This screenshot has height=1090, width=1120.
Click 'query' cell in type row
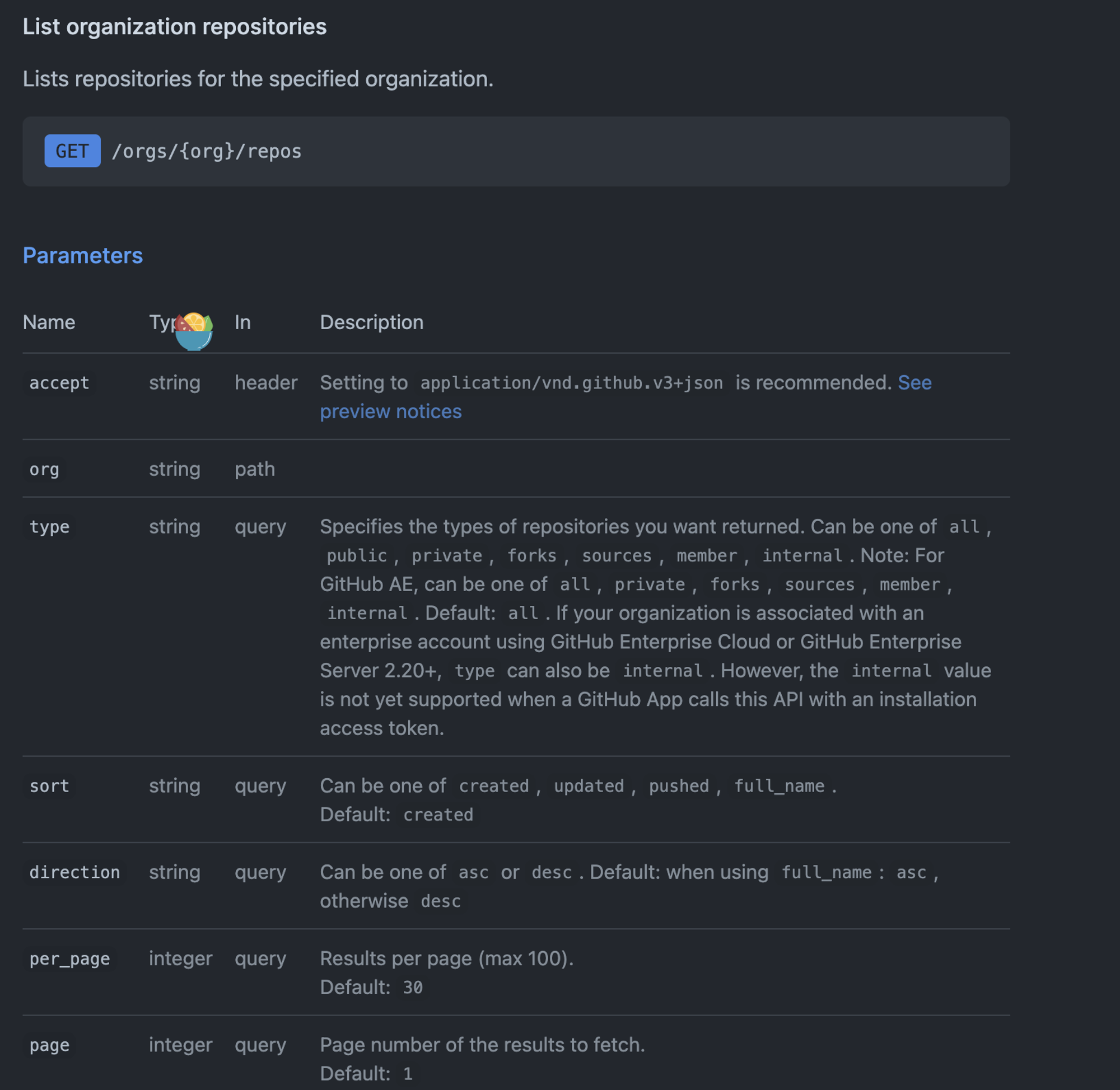tap(260, 527)
